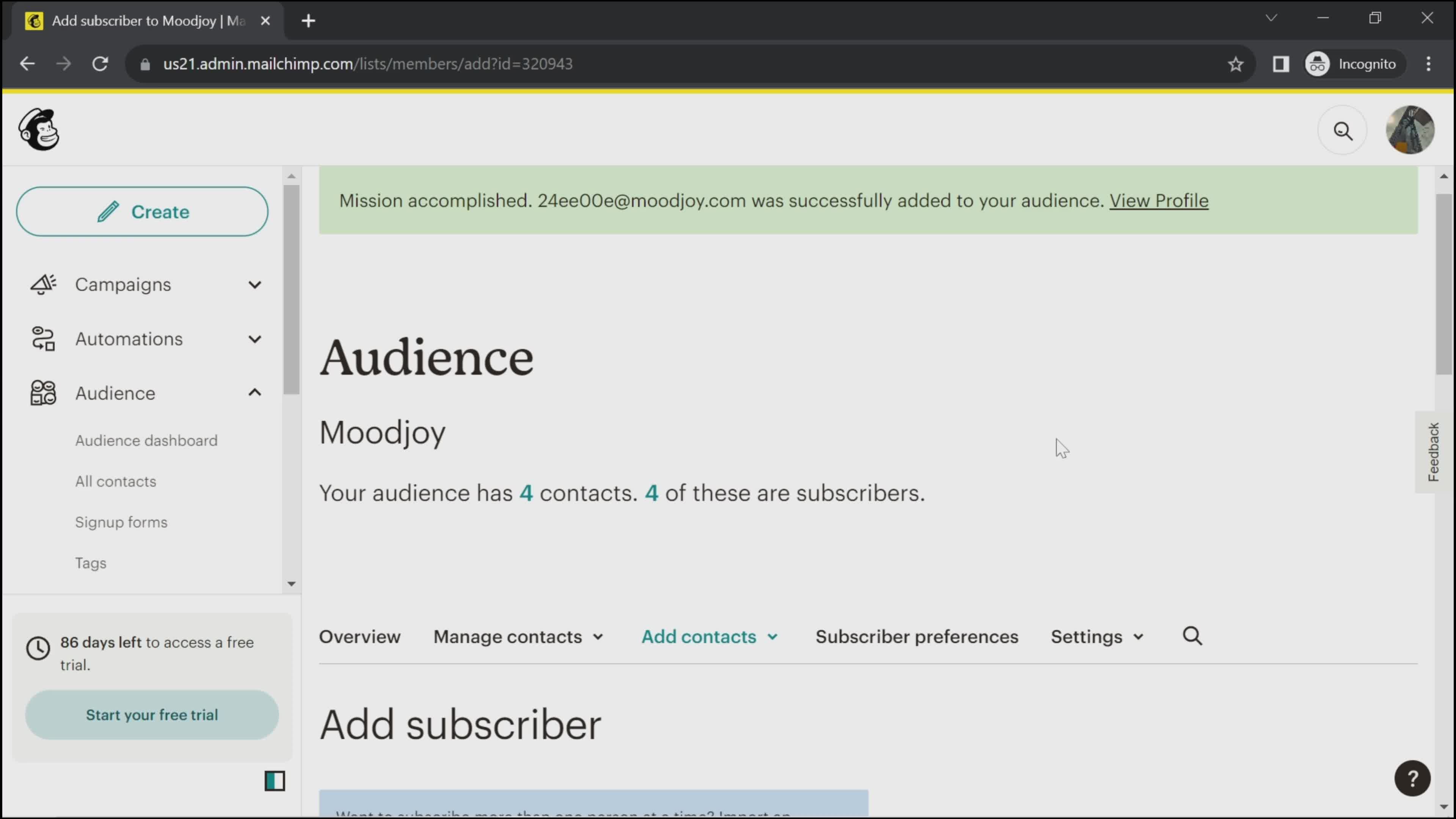Viewport: 1456px width, 819px height.
Task: Expand the Campaigns chevron
Action: (x=255, y=284)
